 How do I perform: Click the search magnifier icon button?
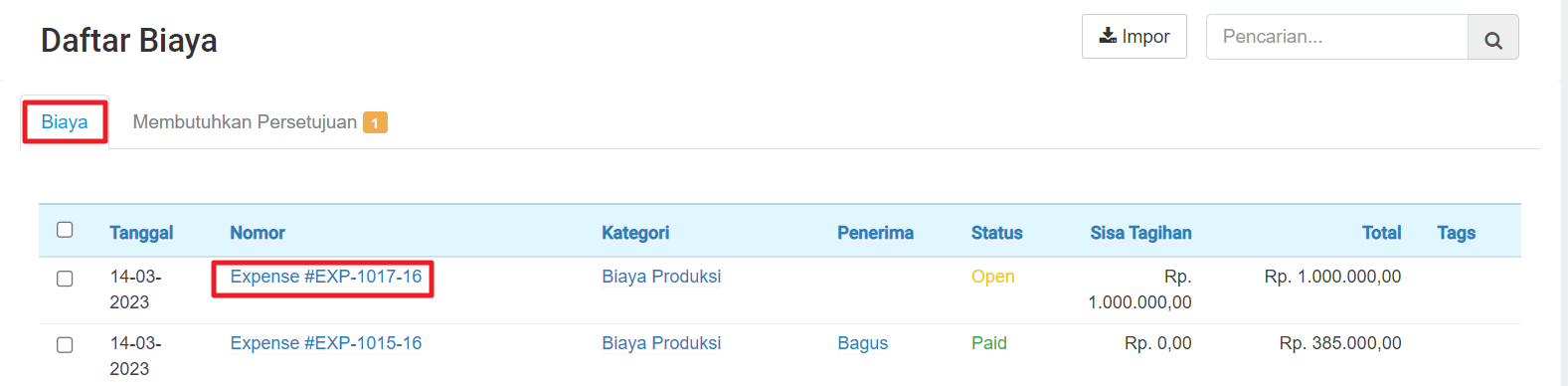pos(1492,37)
